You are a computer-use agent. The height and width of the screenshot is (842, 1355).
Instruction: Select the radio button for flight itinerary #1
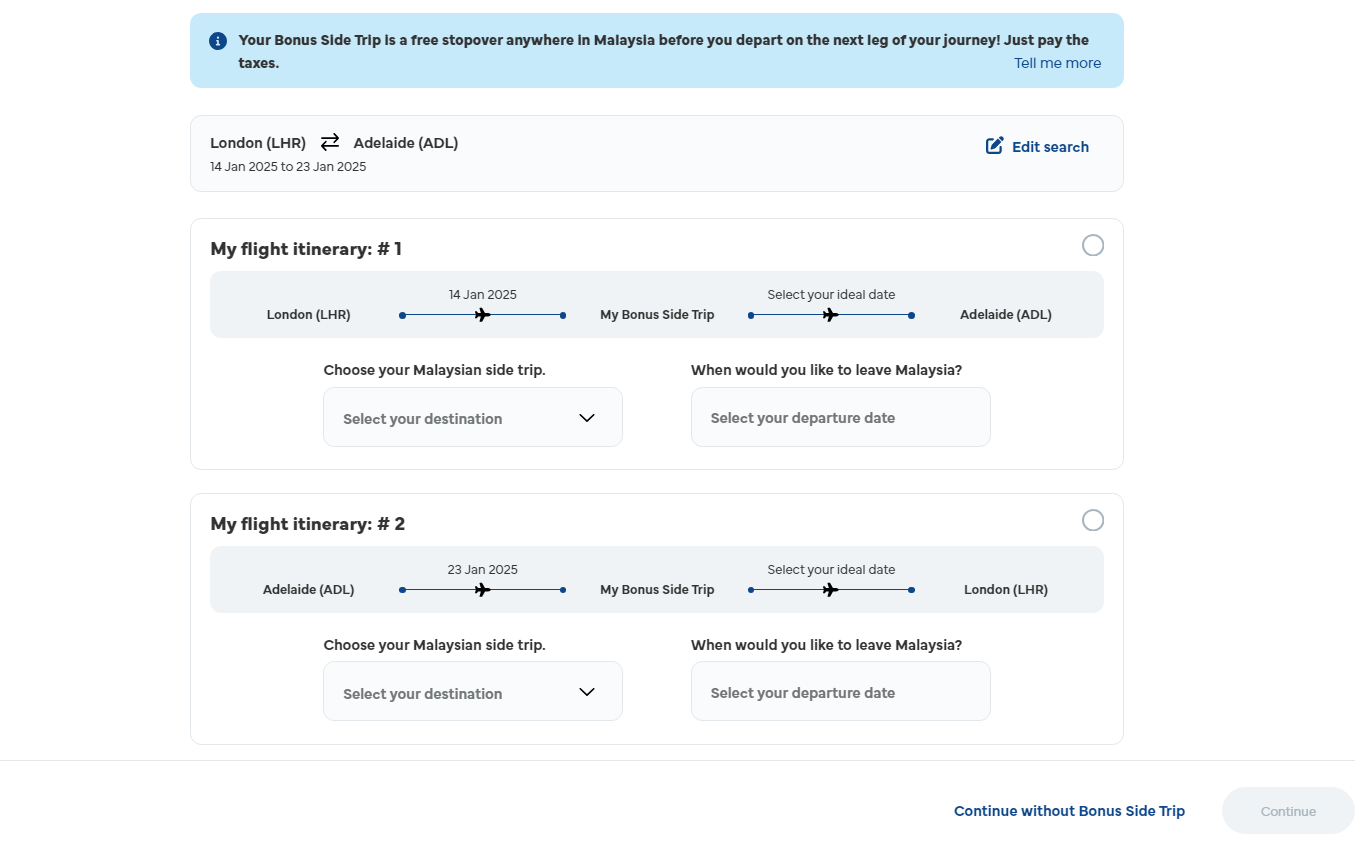click(x=1093, y=245)
